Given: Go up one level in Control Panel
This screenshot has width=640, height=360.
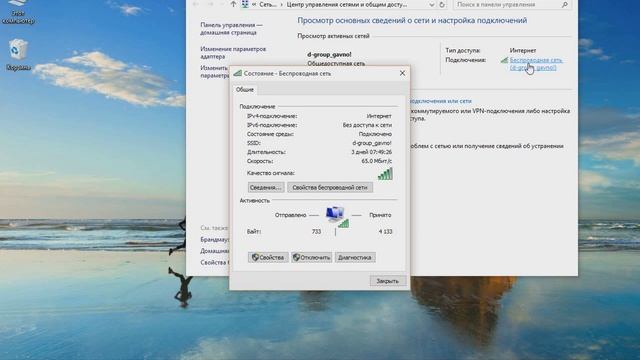Looking at the screenshot, I should [x=233, y=4].
